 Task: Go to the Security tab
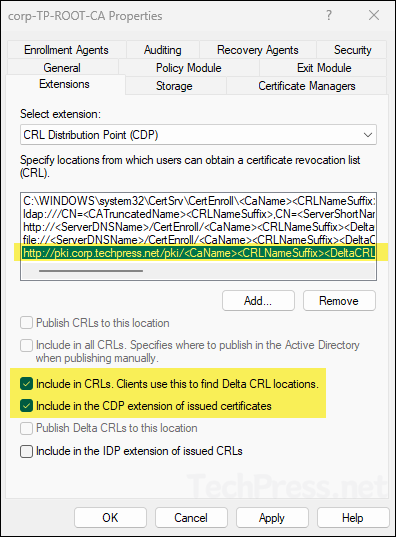tap(352, 50)
